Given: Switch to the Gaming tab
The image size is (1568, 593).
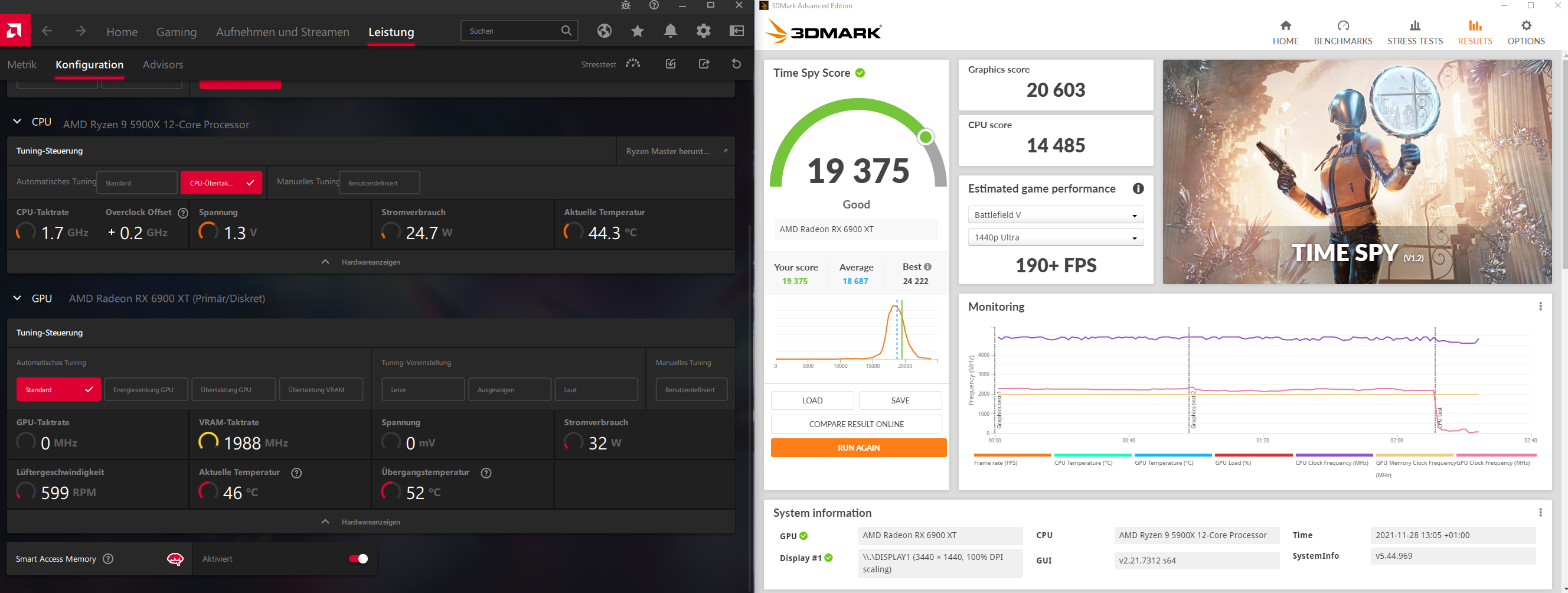Looking at the screenshot, I should (x=177, y=32).
